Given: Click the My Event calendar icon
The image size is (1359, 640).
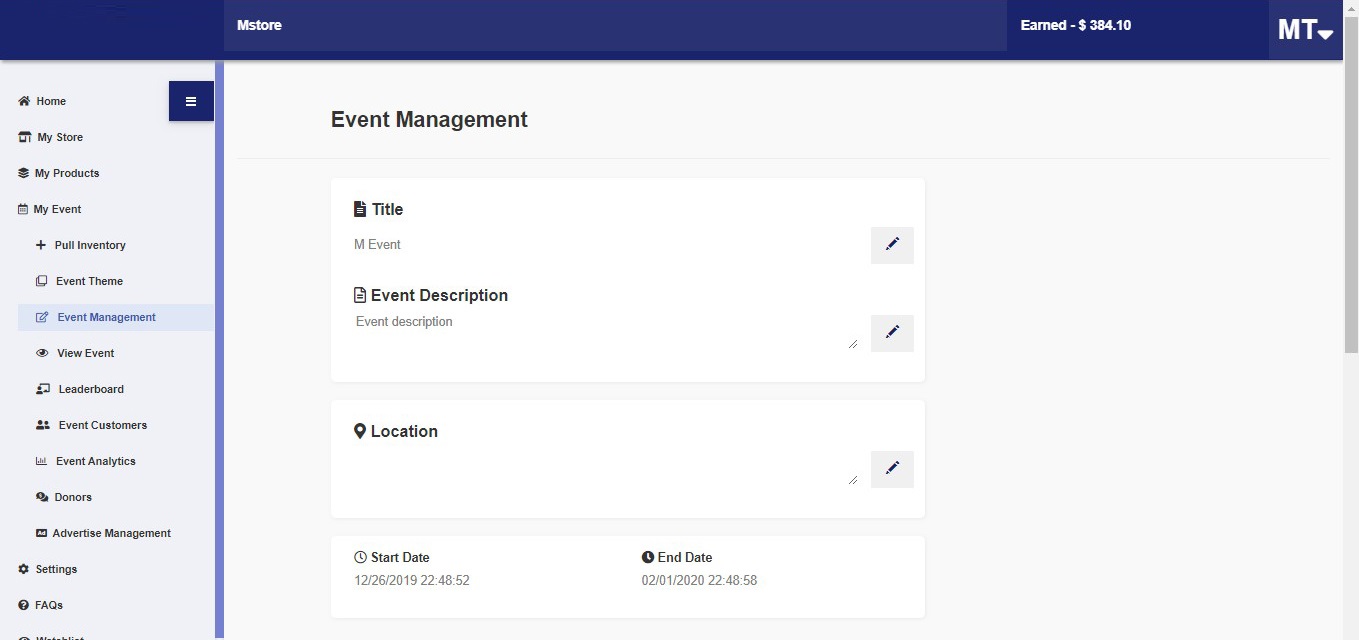Looking at the screenshot, I should (x=23, y=209).
